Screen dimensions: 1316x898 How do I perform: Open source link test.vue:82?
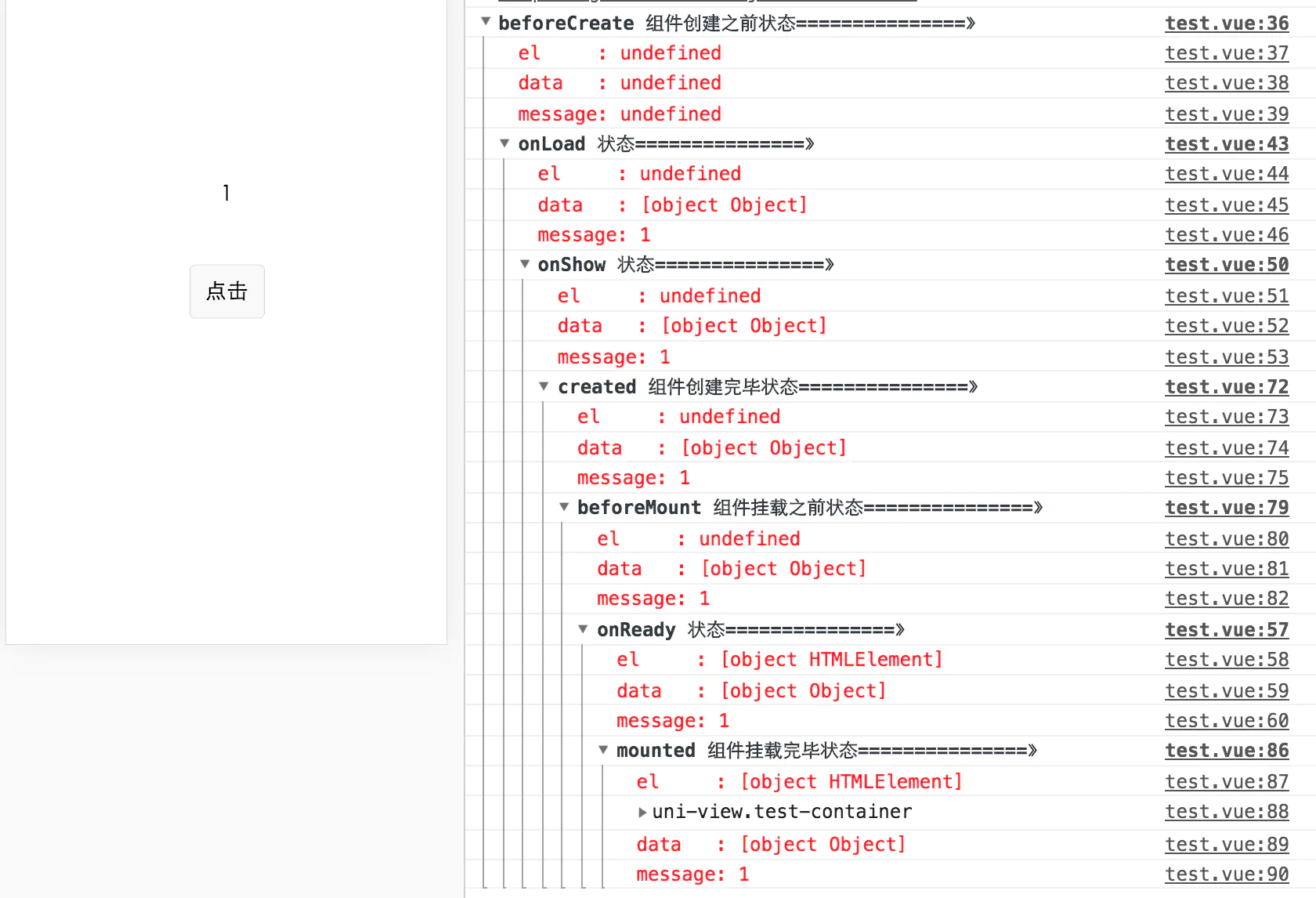click(x=1227, y=599)
